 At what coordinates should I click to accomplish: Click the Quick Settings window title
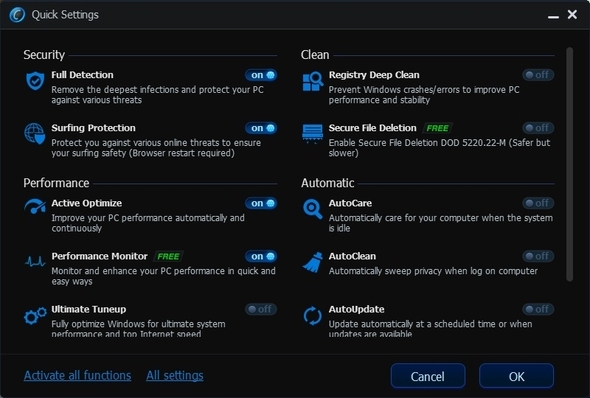click(65, 15)
